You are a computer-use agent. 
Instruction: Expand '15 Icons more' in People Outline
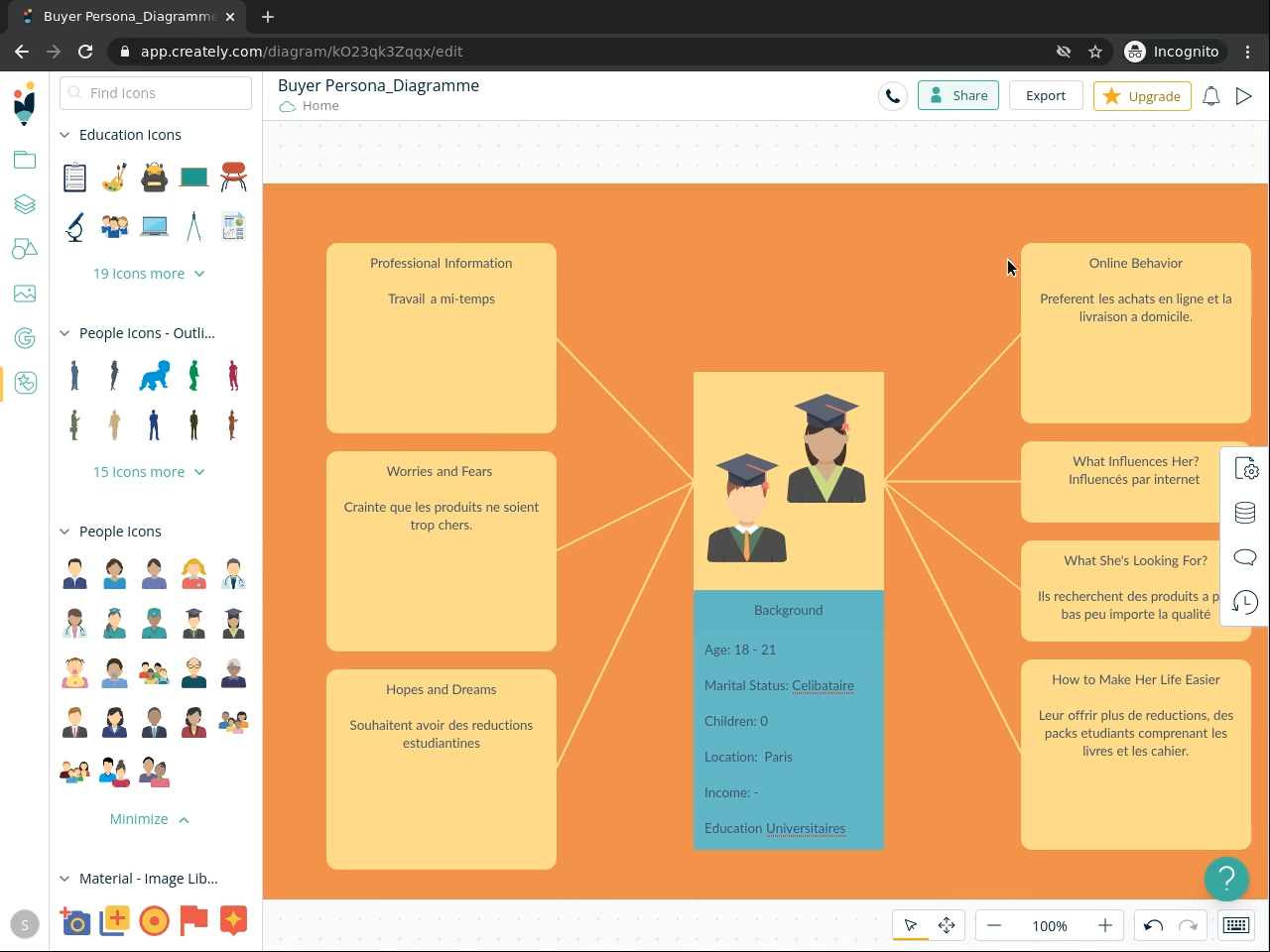tap(149, 472)
